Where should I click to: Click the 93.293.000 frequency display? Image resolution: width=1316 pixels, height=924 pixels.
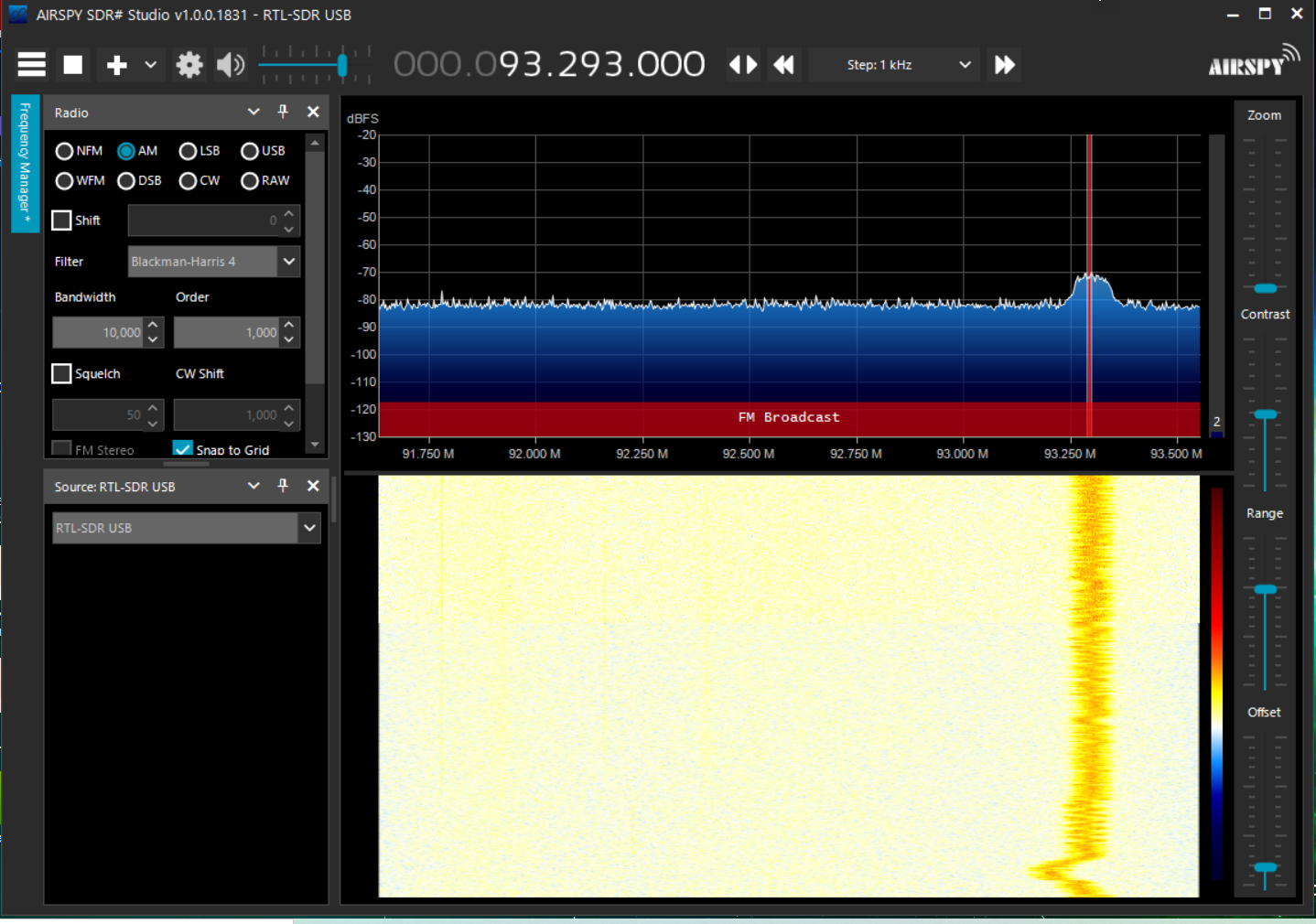pyautogui.click(x=549, y=65)
